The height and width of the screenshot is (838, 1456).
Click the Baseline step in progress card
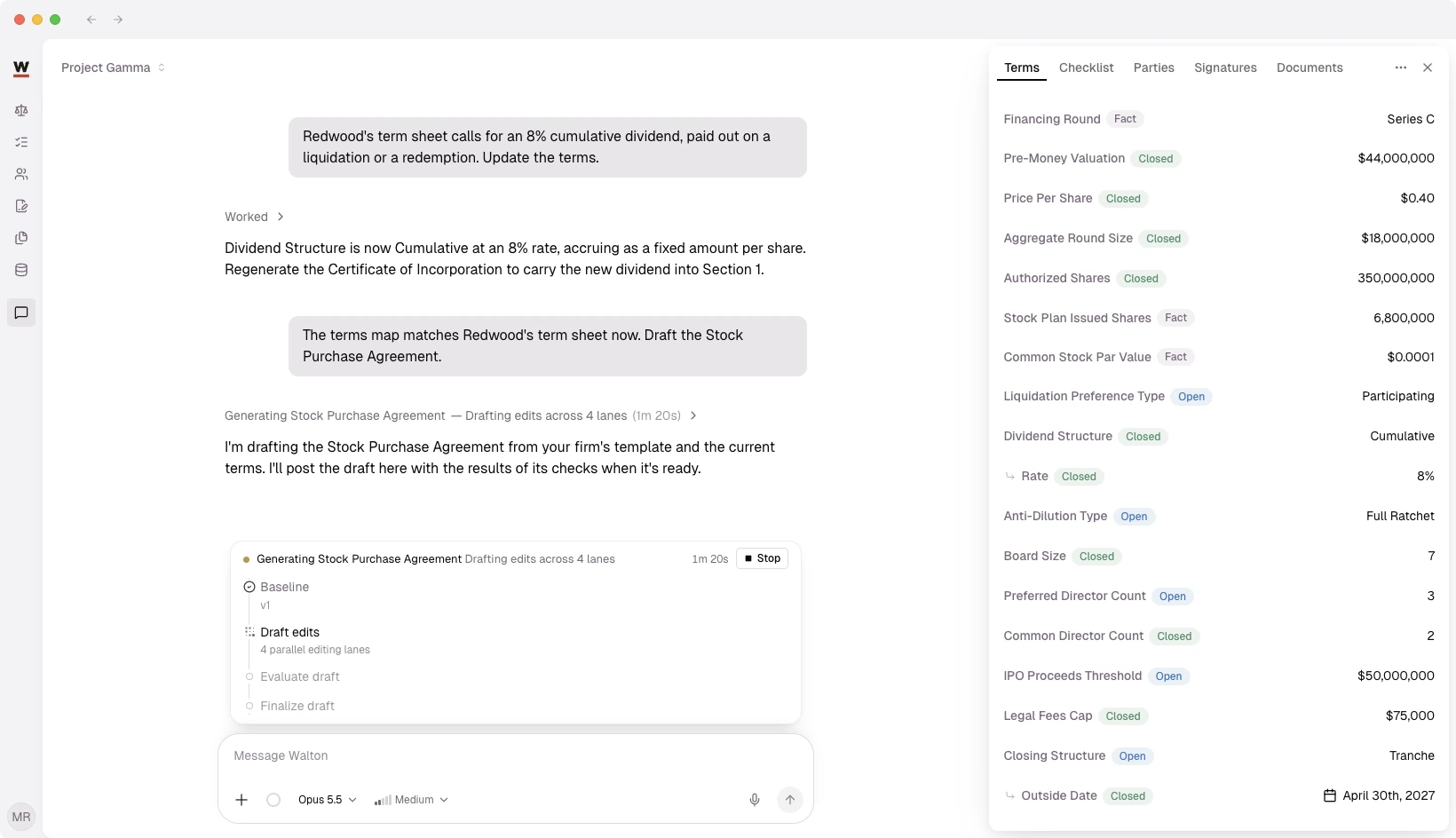click(284, 587)
